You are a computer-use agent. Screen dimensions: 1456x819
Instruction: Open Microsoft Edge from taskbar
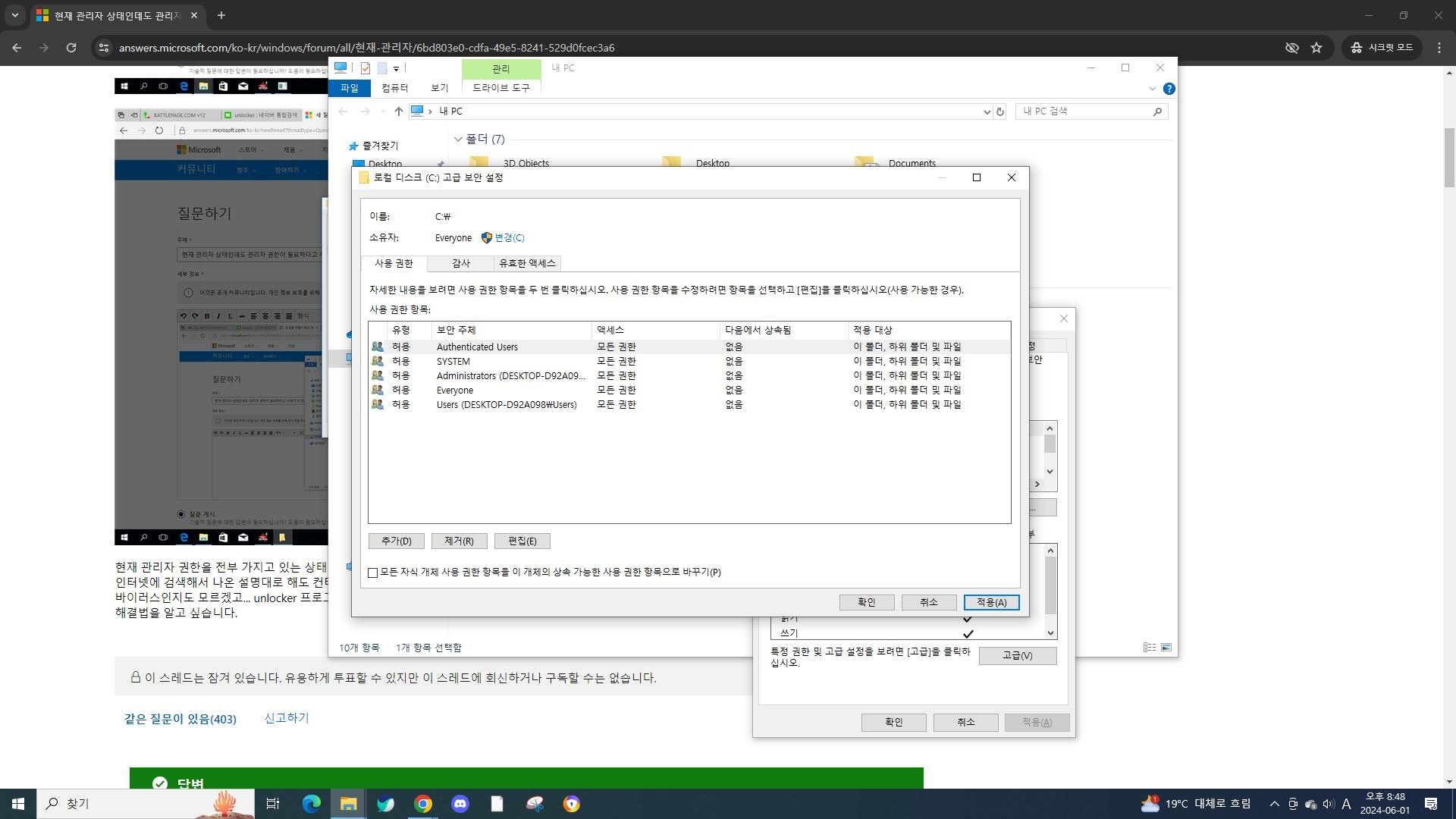[x=311, y=804]
